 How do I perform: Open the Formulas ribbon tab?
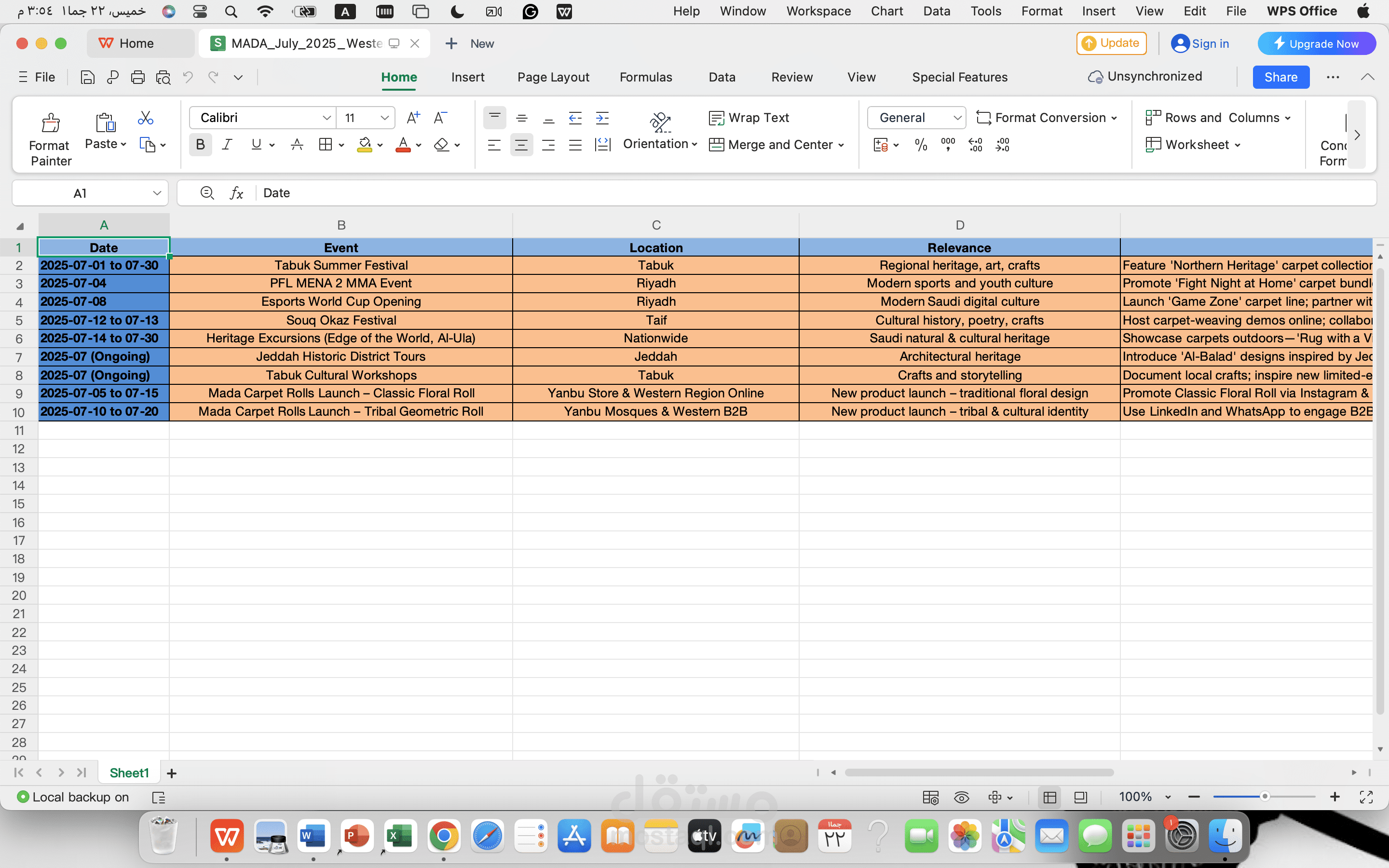click(x=646, y=77)
